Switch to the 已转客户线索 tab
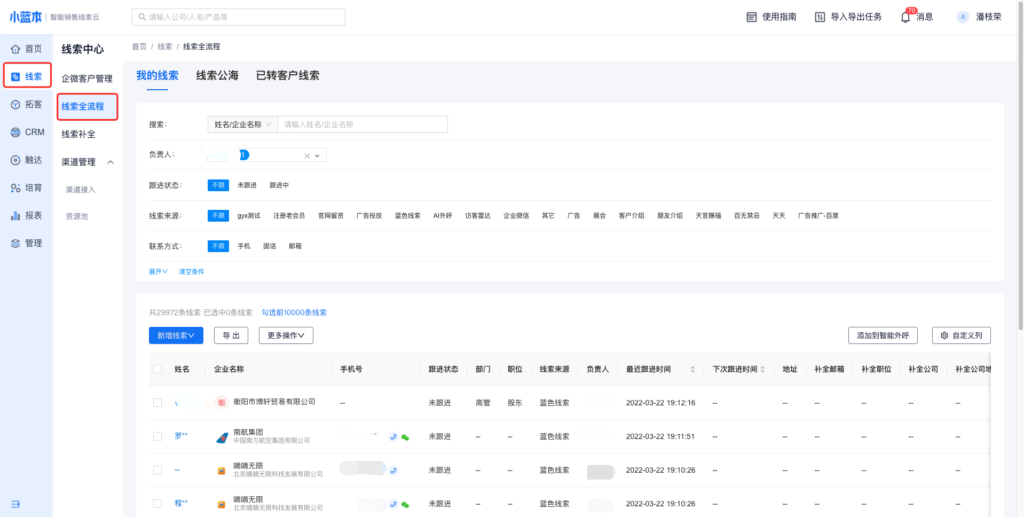 click(287, 75)
